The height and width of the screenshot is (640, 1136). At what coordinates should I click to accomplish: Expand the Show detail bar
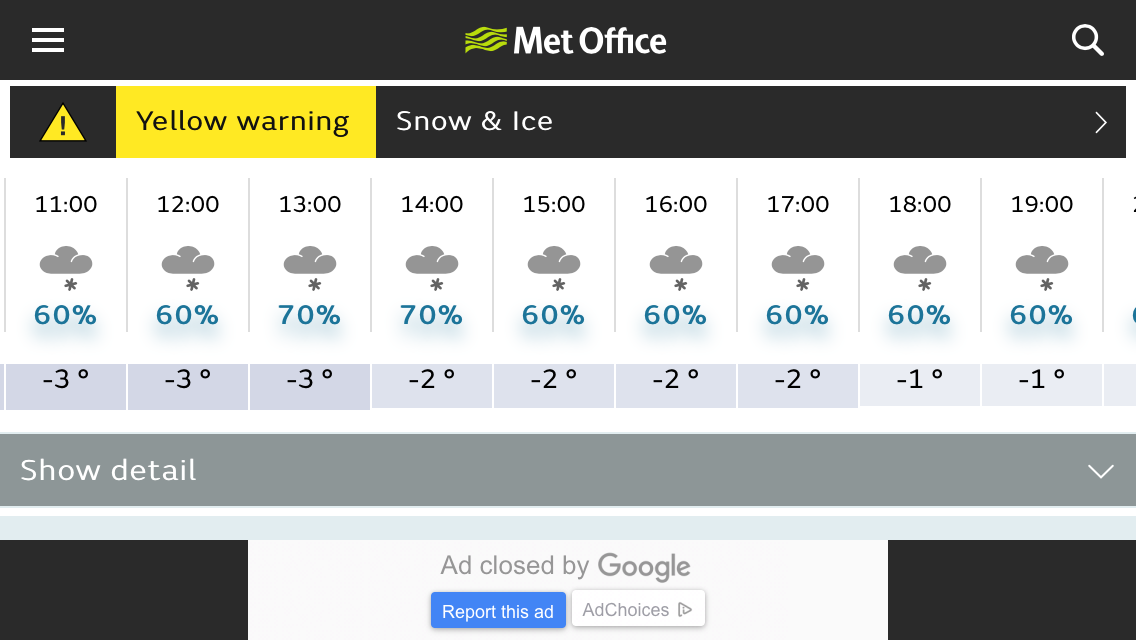[x=568, y=470]
